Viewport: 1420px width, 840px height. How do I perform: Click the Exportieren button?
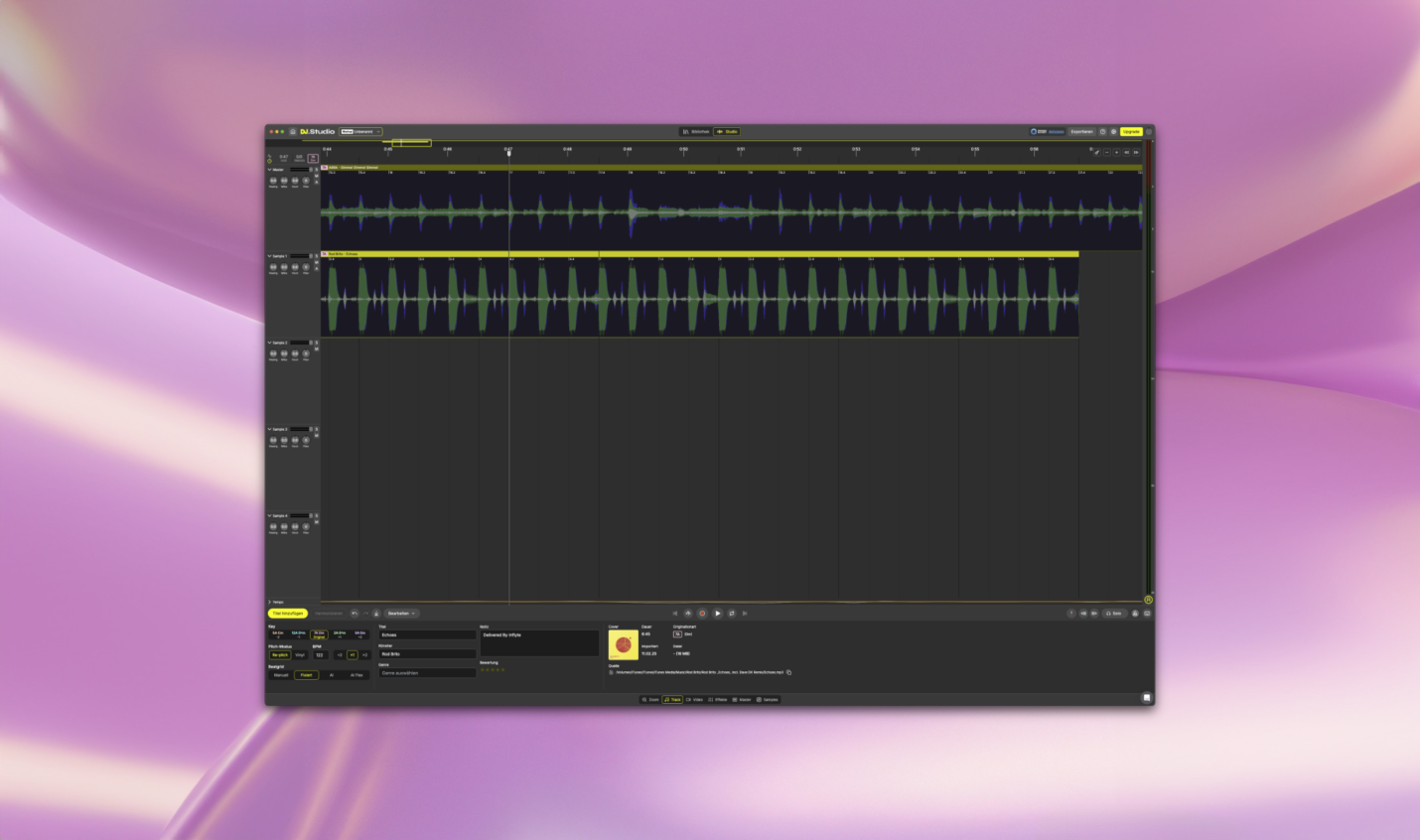tap(1082, 132)
